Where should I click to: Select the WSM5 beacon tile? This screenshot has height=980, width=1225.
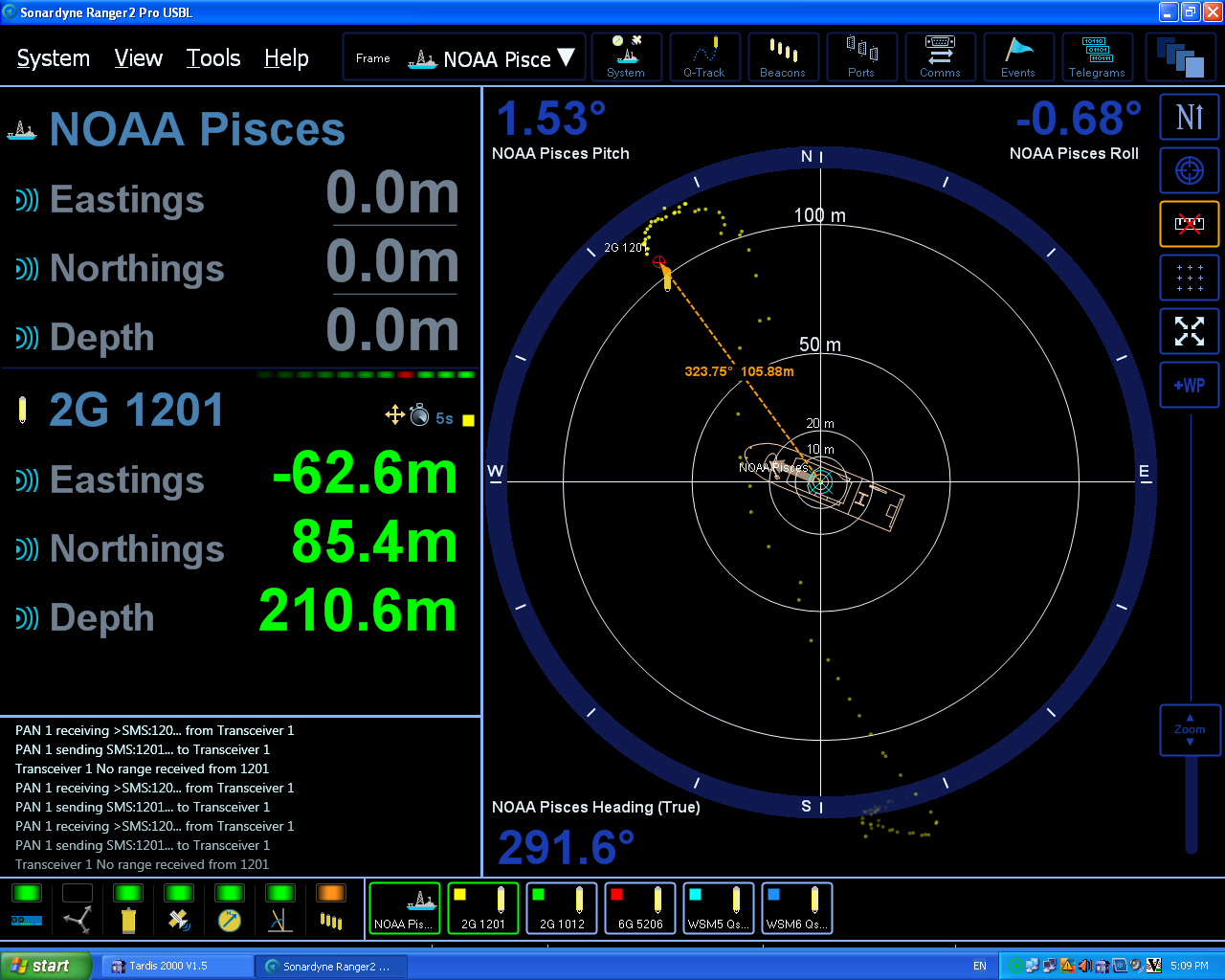click(719, 907)
